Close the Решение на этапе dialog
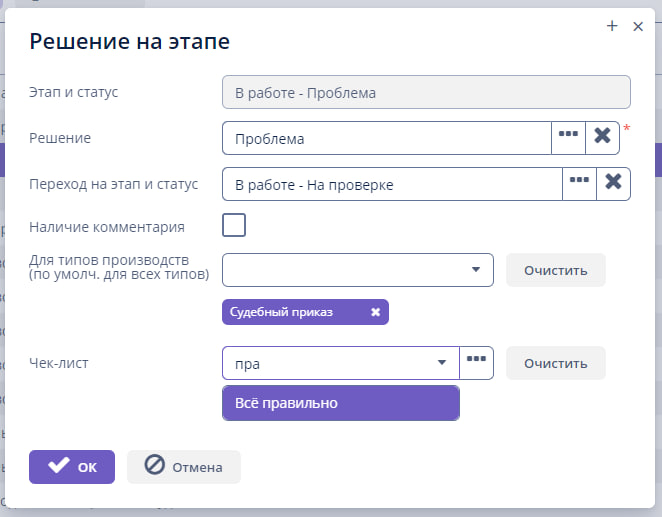 pyautogui.click(x=638, y=27)
